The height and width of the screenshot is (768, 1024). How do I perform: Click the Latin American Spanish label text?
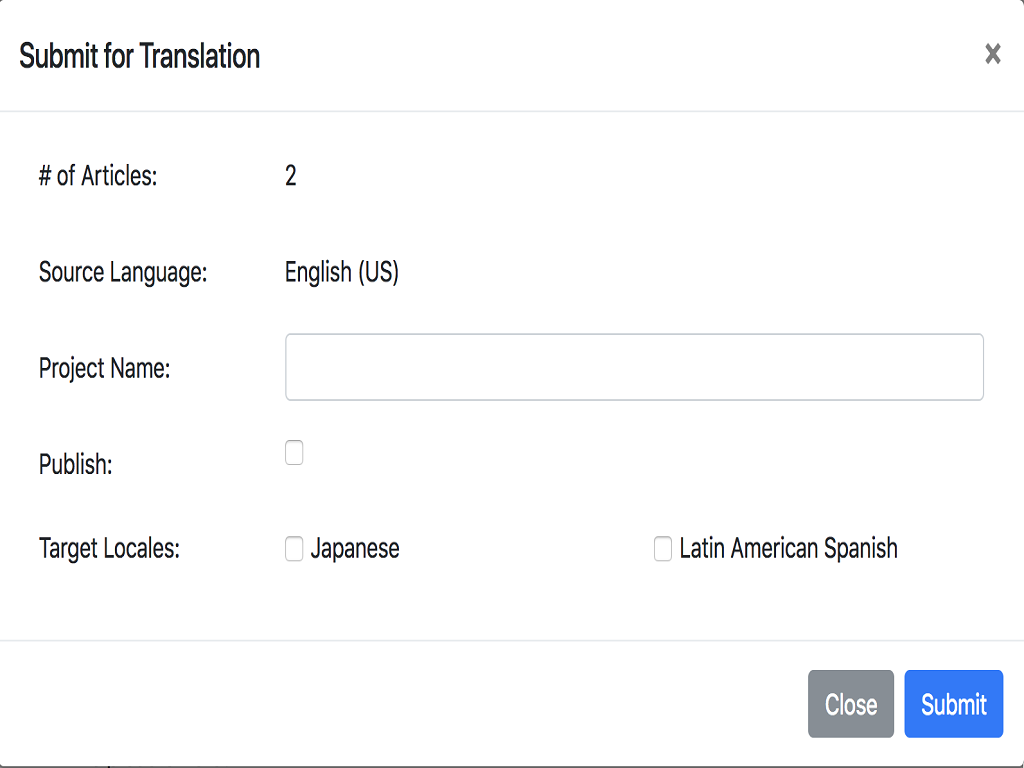(787, 548)
